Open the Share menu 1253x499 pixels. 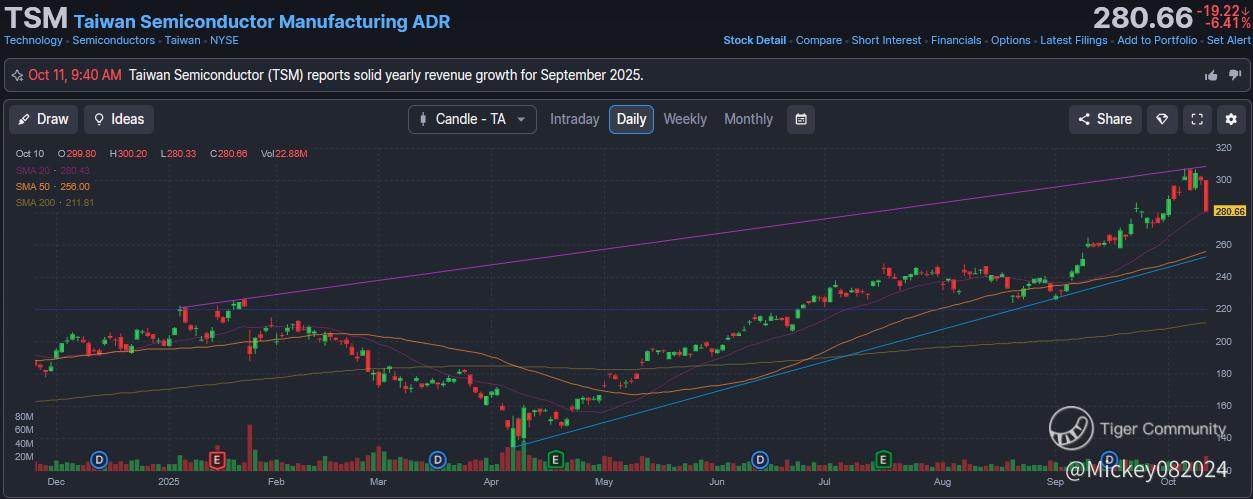[x=1105, y=119]
